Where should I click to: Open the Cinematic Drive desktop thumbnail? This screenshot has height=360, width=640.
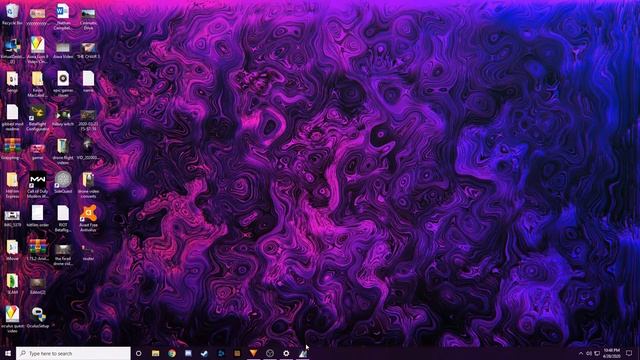click(88, 18)
